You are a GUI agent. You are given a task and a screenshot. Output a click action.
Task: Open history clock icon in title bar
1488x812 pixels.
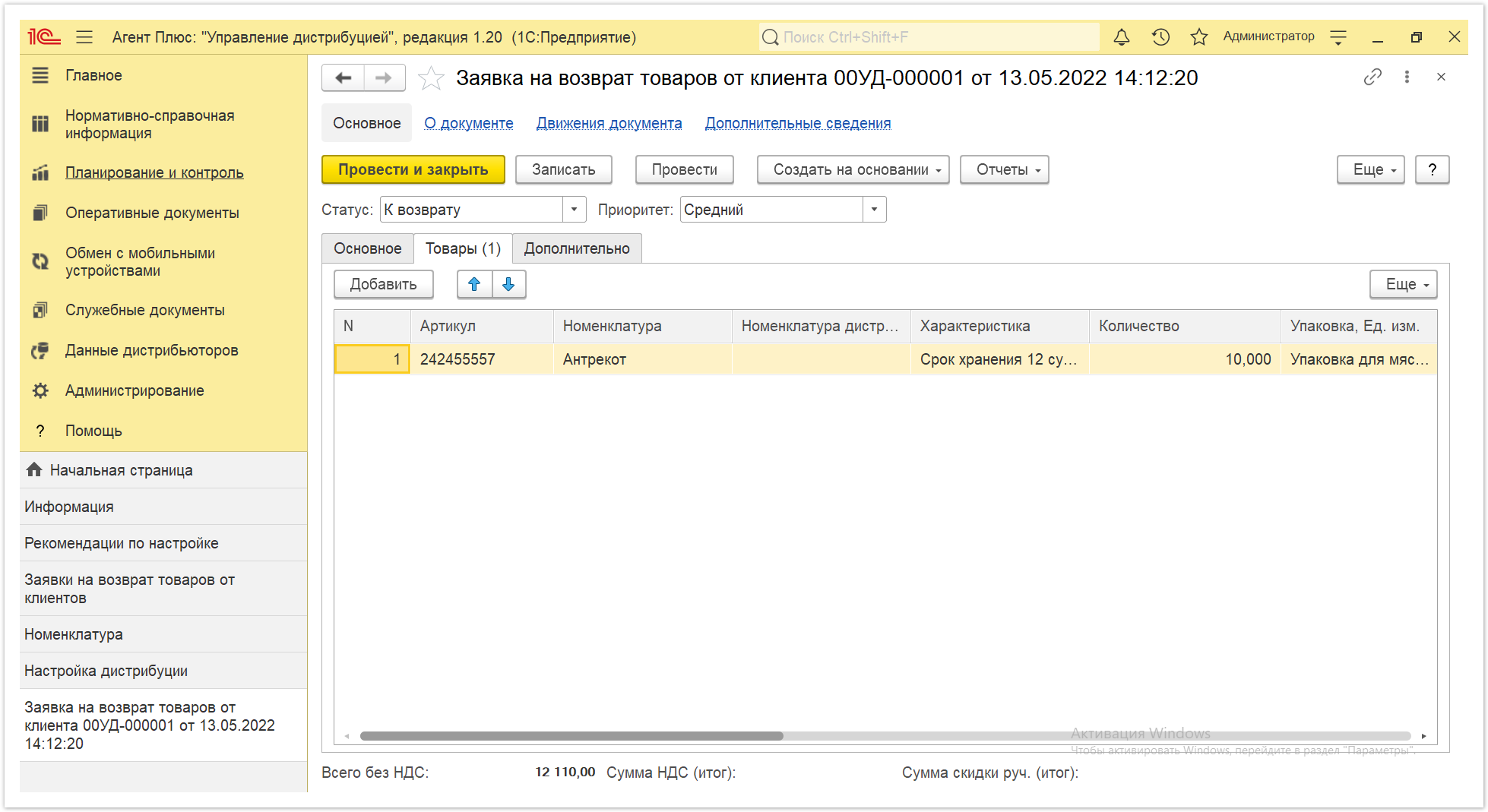(1160, 36)
